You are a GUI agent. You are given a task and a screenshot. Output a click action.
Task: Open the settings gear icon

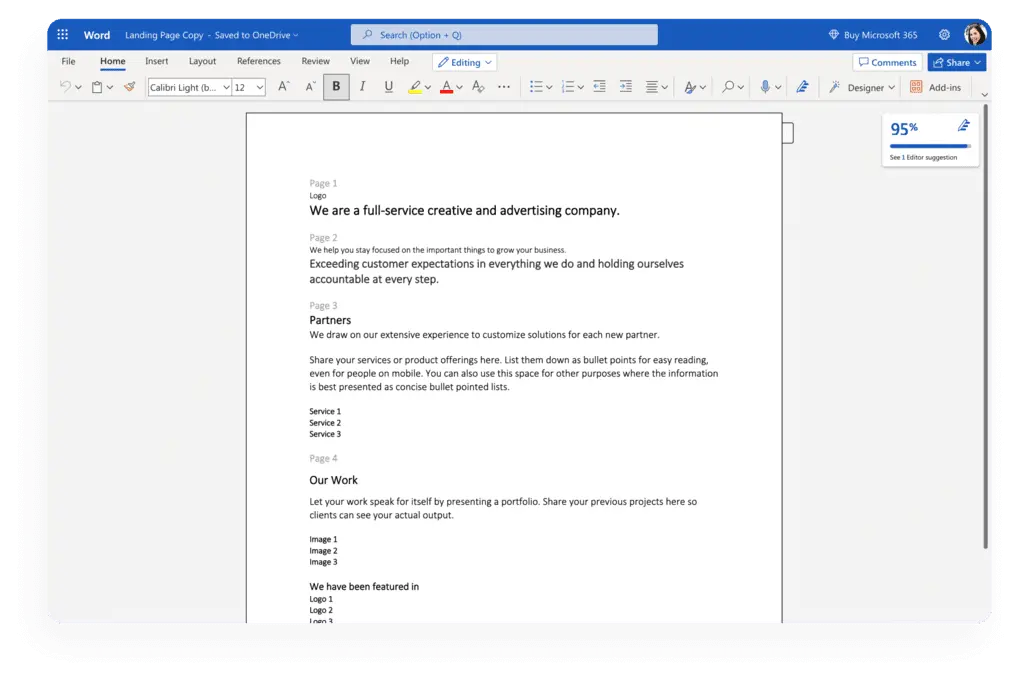pyautogui.click(x=944, y=35)
